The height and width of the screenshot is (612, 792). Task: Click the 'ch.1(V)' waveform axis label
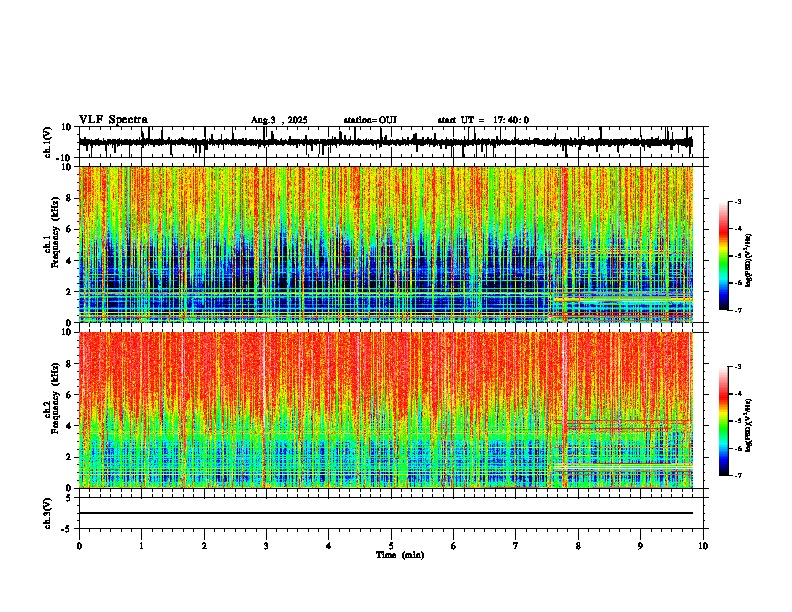48,142
